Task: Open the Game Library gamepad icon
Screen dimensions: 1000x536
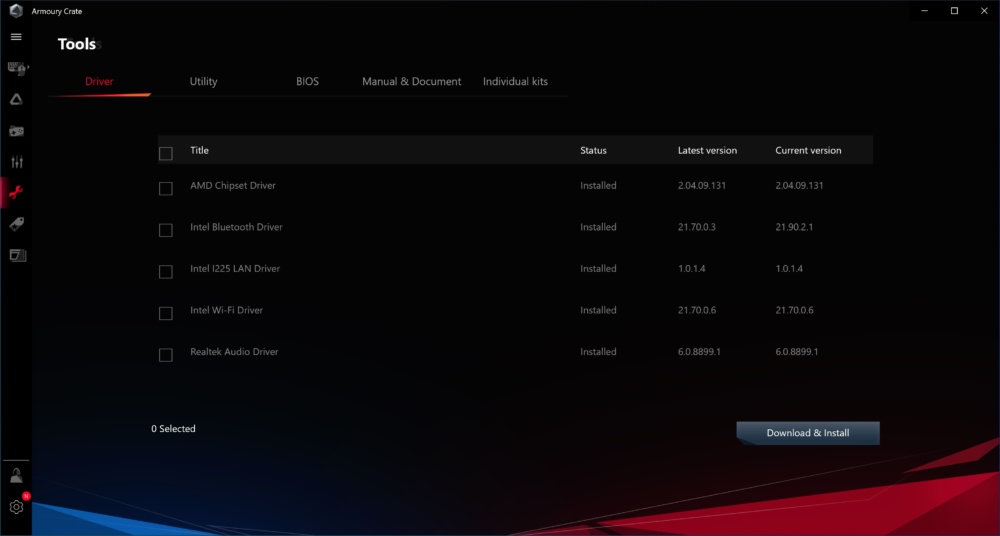Action: [x=16, y=131]
